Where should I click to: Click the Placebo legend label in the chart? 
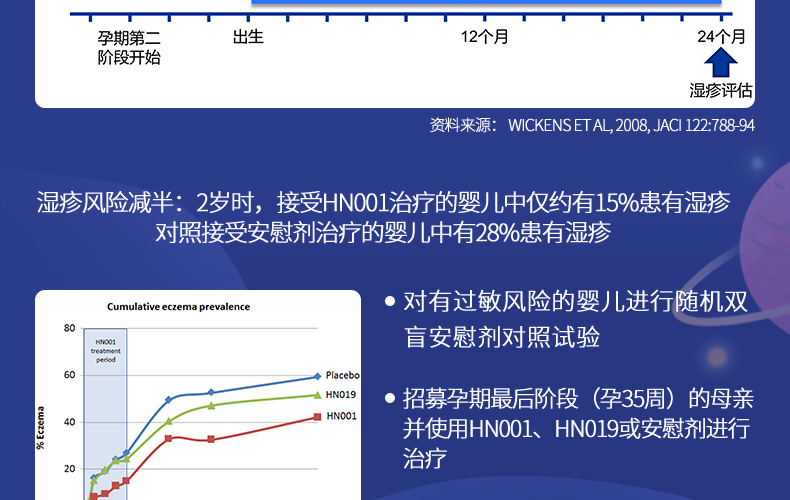(343, 375)
